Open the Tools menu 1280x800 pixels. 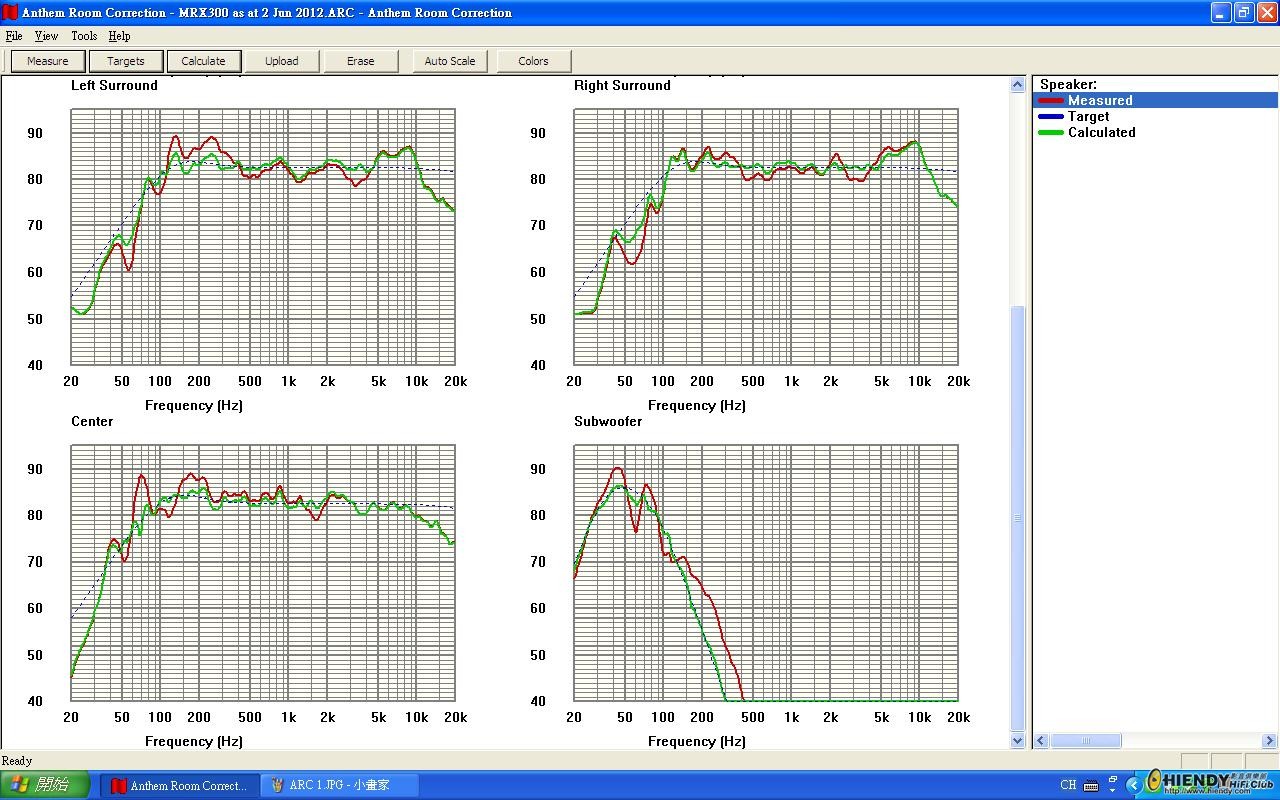[84, 36]
